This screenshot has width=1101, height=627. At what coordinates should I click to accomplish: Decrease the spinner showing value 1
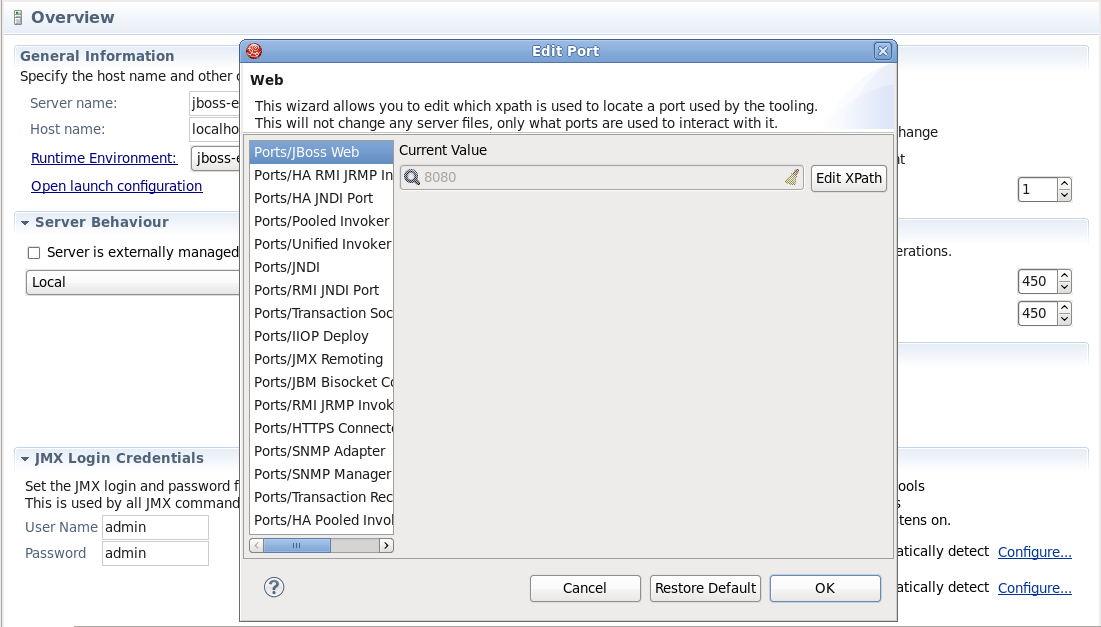coord(1064,196)
